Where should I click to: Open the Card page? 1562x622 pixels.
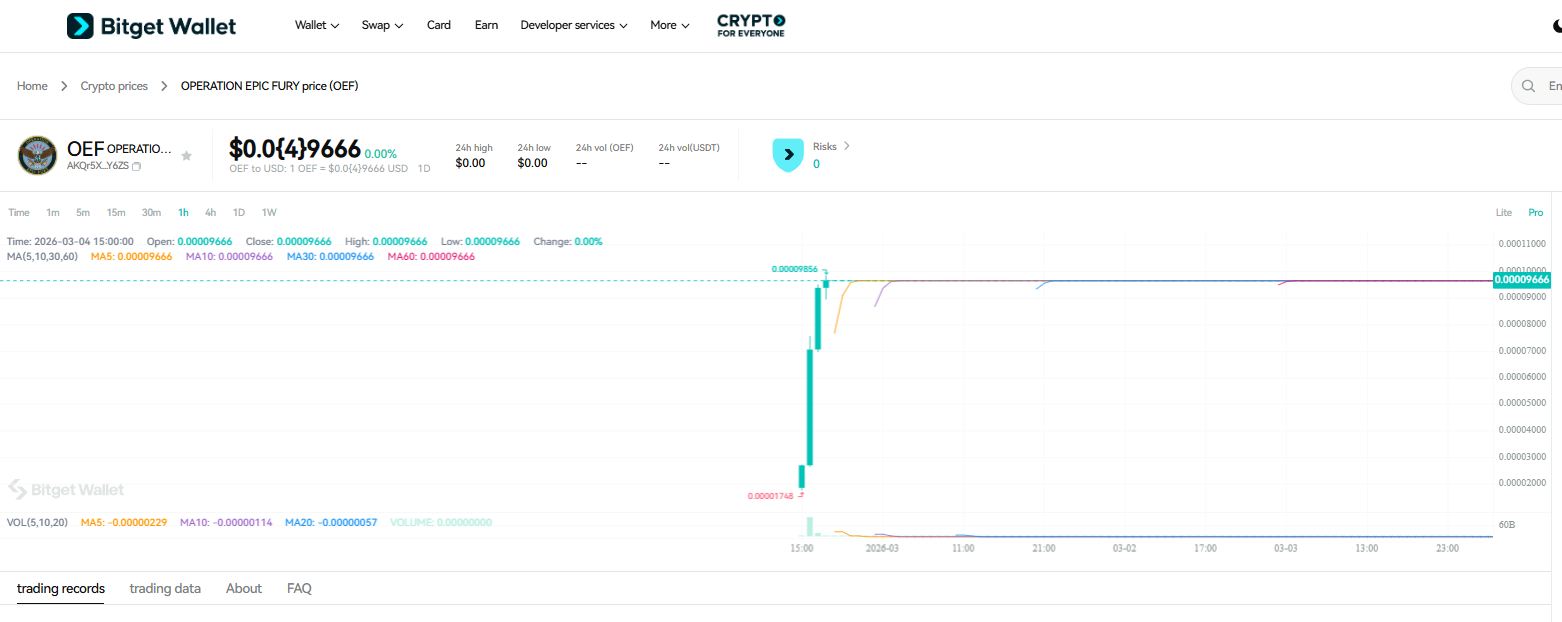coord(439,25)
